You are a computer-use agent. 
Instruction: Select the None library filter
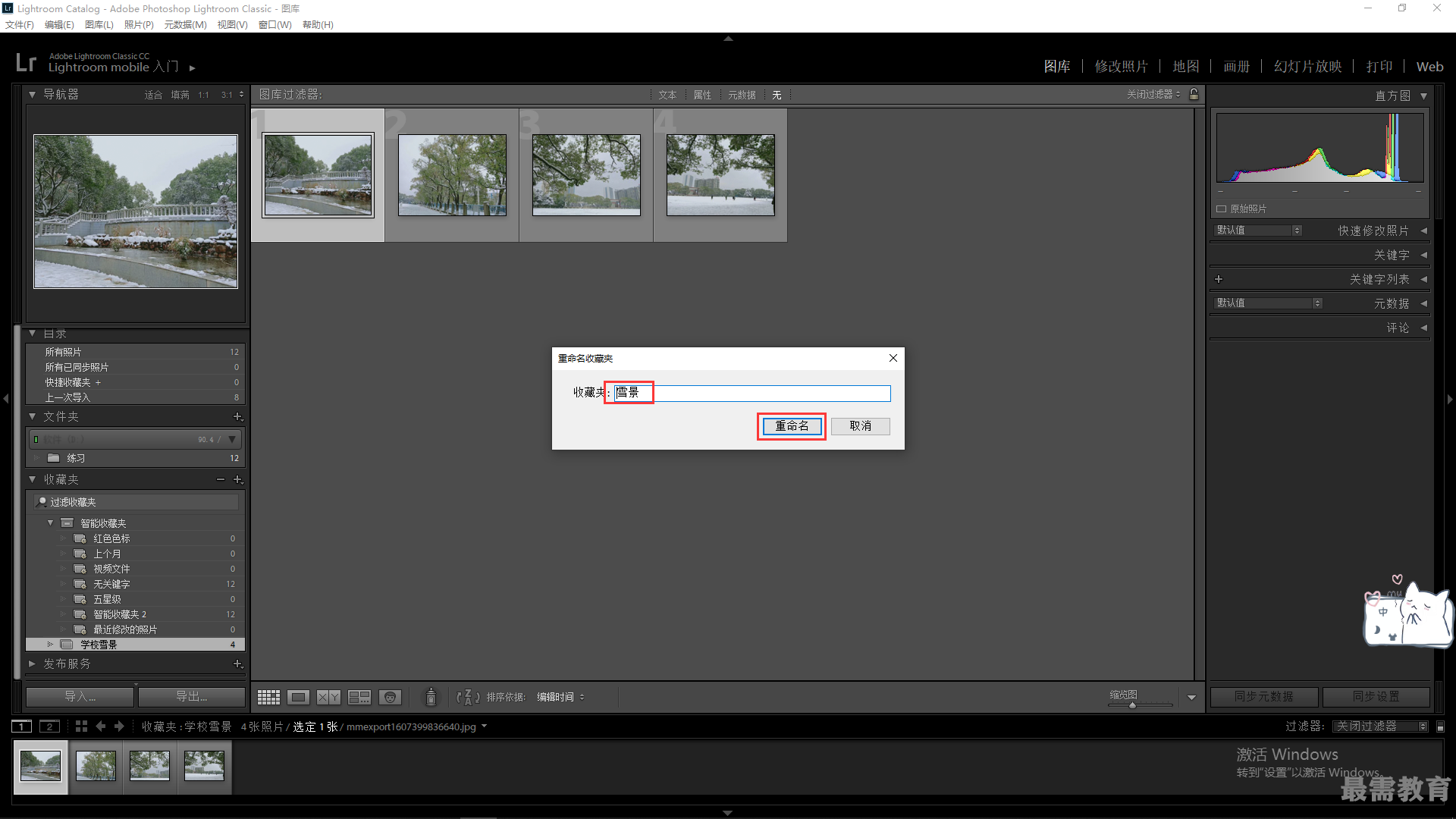[777, 95]
